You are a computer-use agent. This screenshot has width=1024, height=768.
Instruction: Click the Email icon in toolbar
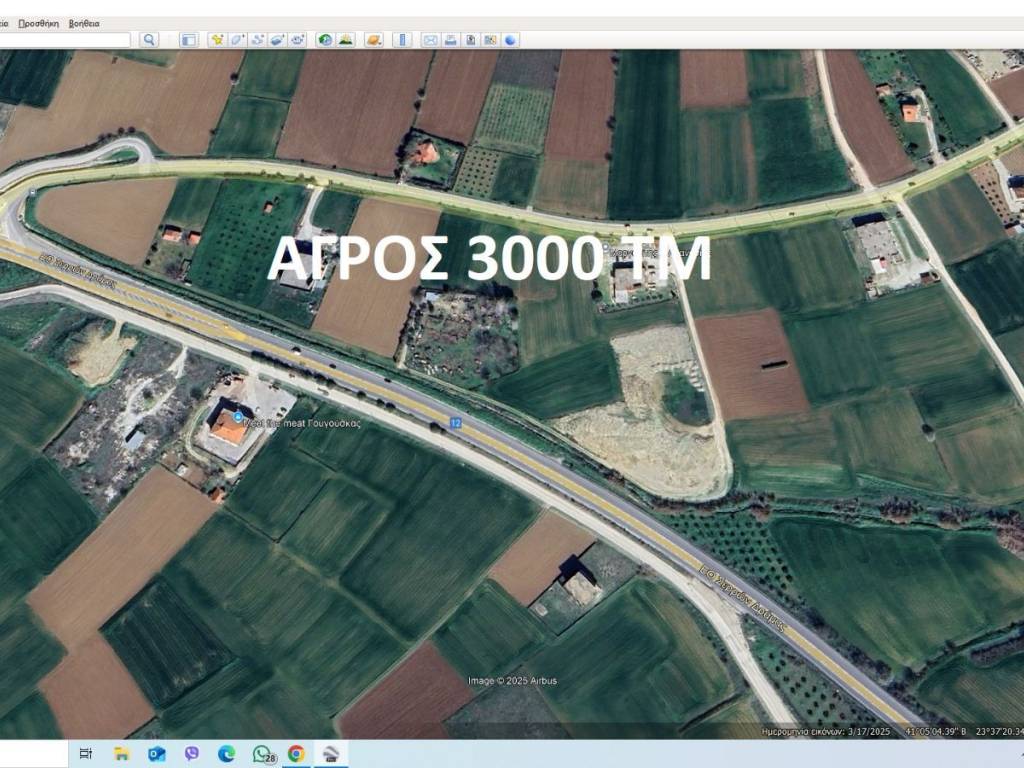[430, 40]
